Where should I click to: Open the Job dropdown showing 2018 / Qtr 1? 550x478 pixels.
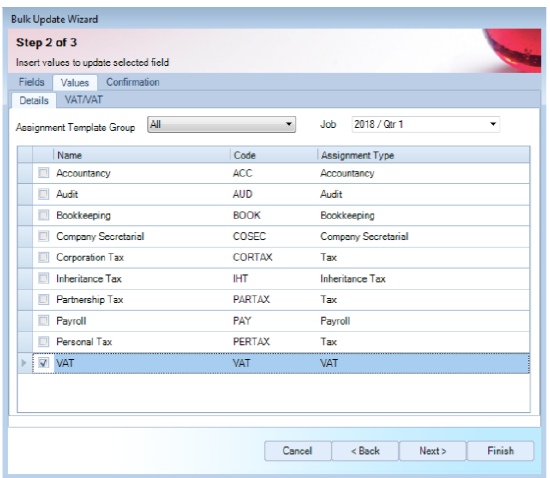[x=425, y=124]
